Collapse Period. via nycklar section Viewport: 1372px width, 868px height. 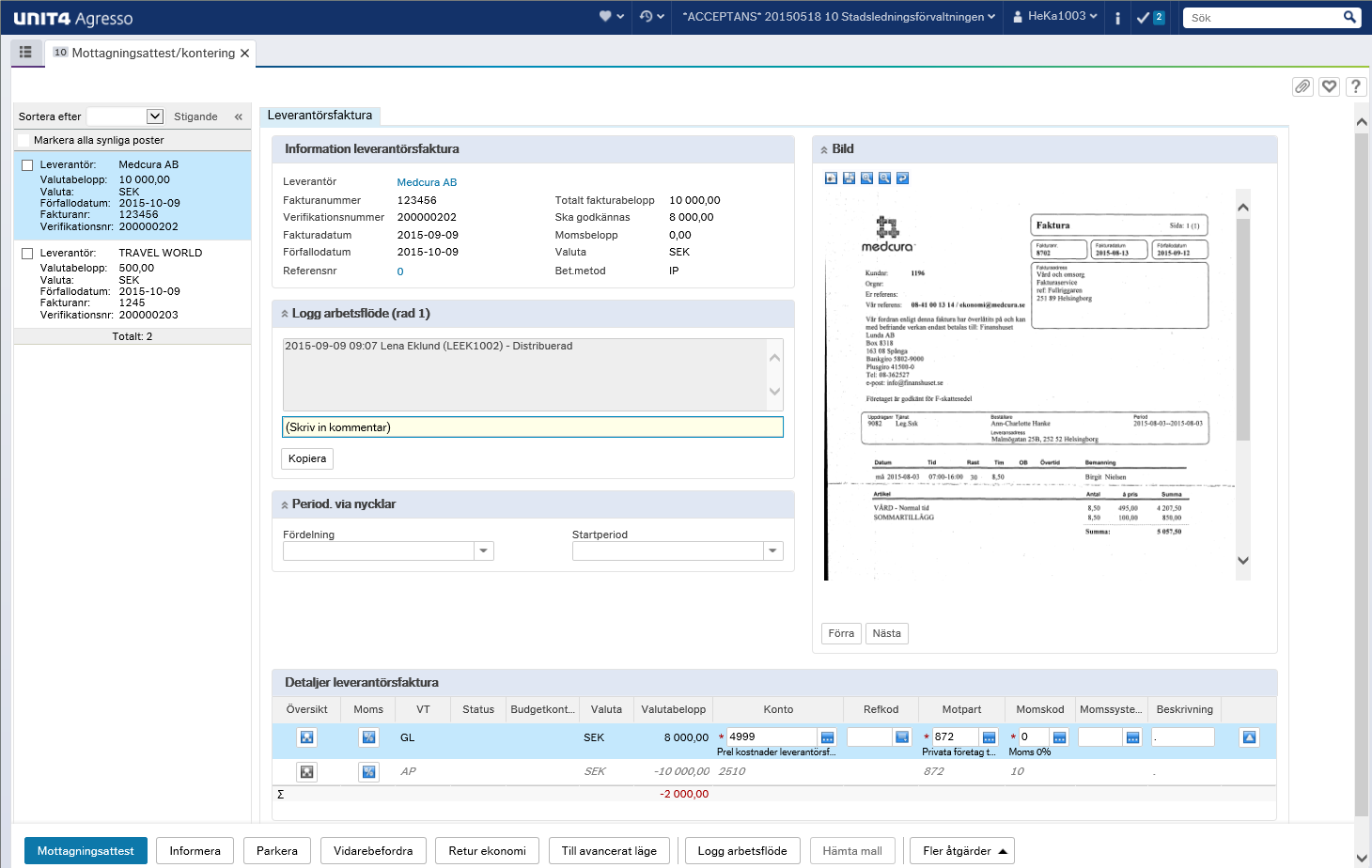pos(285,504)
